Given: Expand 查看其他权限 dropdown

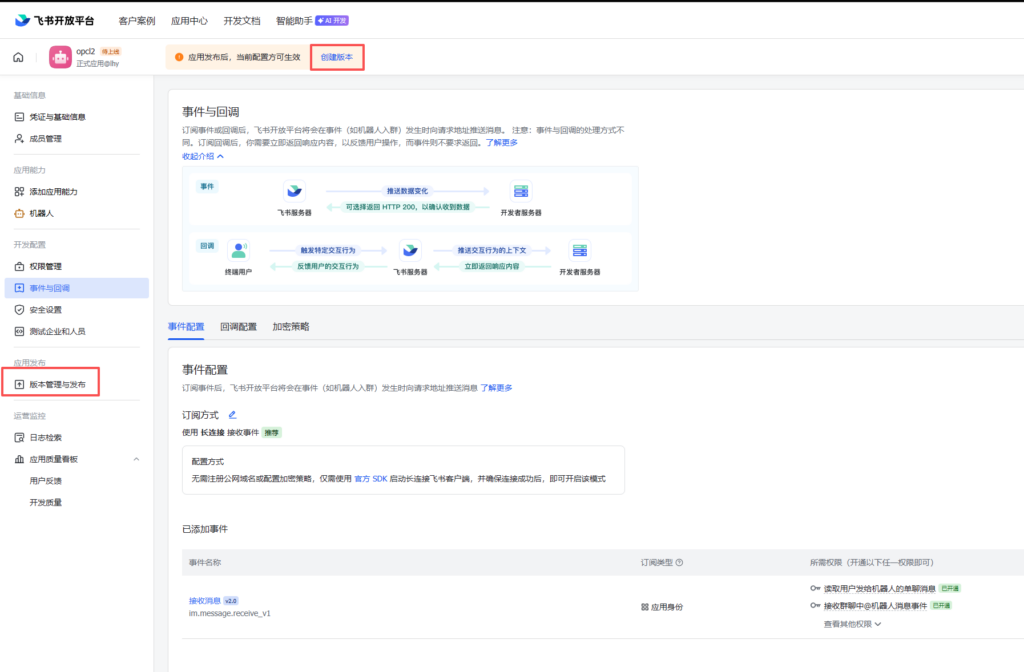Looking at the screenshot, I should [x=852, y=624].
